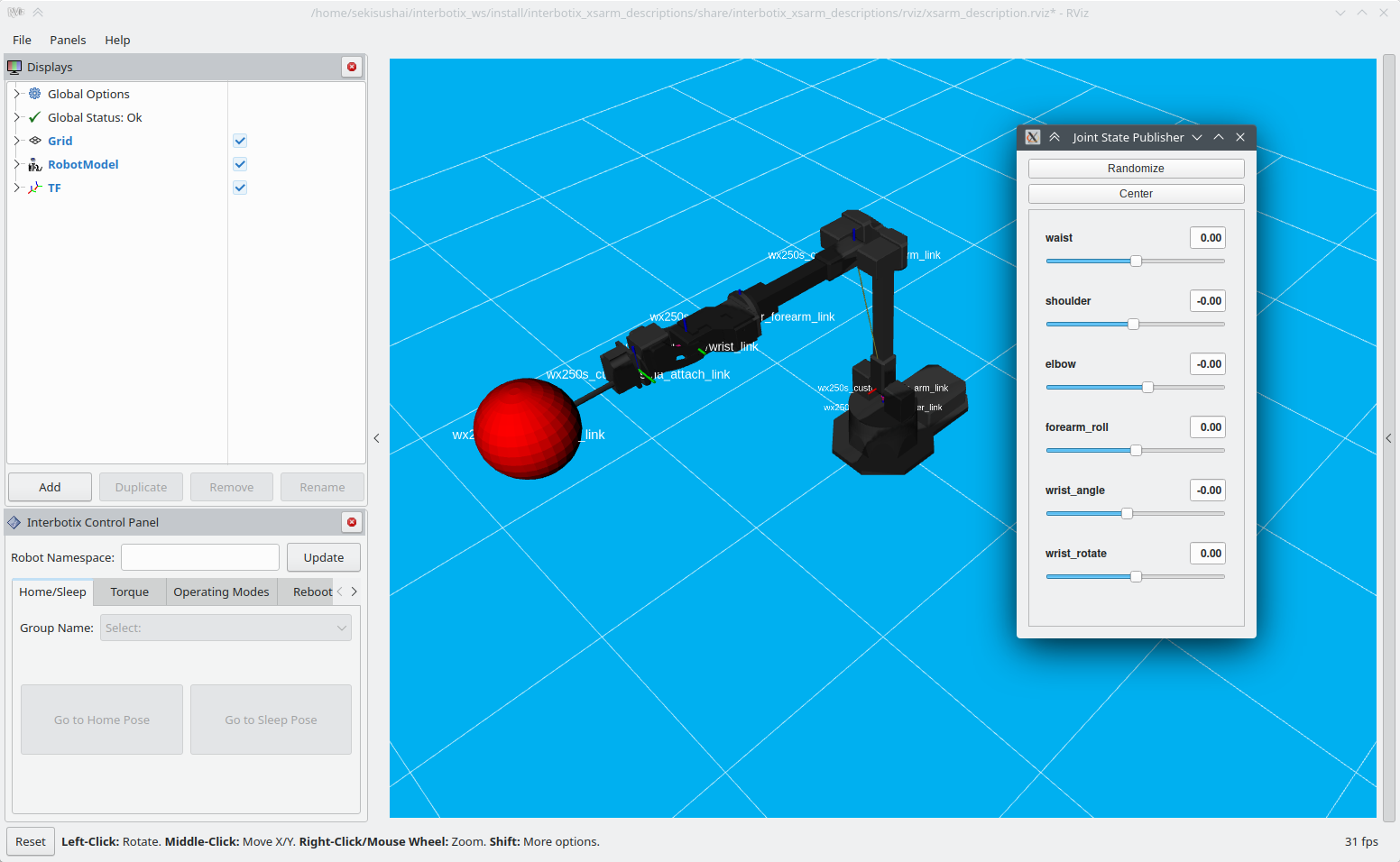The height and width of the screenshot is (862, 1400).
Task: Disable the RobotModel display checkbox
Action: (240, 164)
